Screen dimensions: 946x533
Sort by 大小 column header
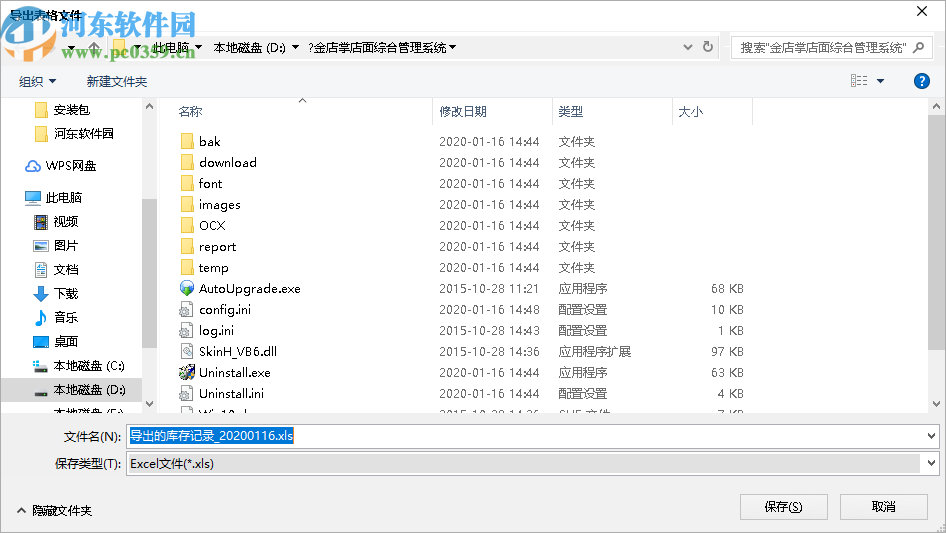[x=690, y=112]
